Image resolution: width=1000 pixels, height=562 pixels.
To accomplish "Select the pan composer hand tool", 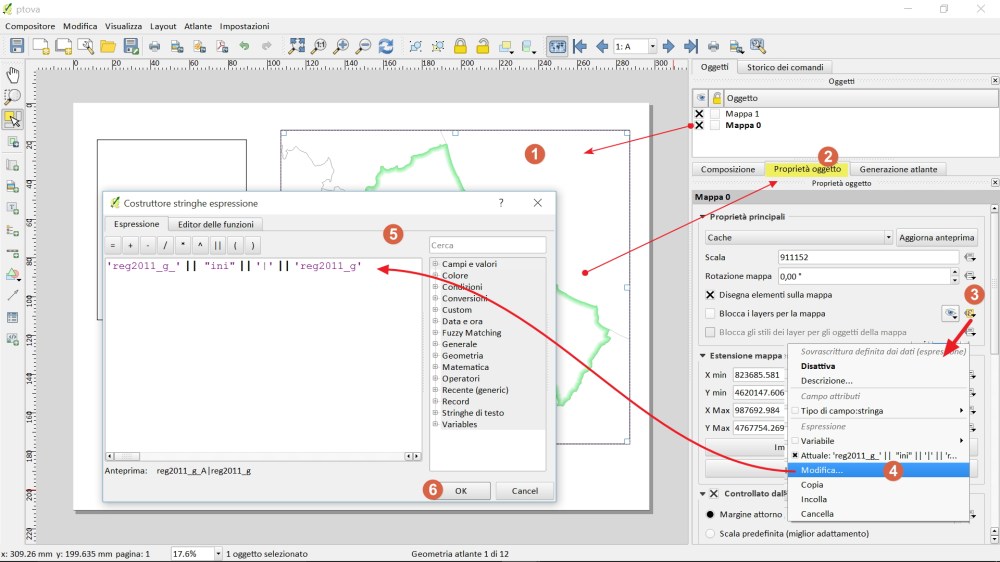I will pyautogui.click(x=13, y=75).
